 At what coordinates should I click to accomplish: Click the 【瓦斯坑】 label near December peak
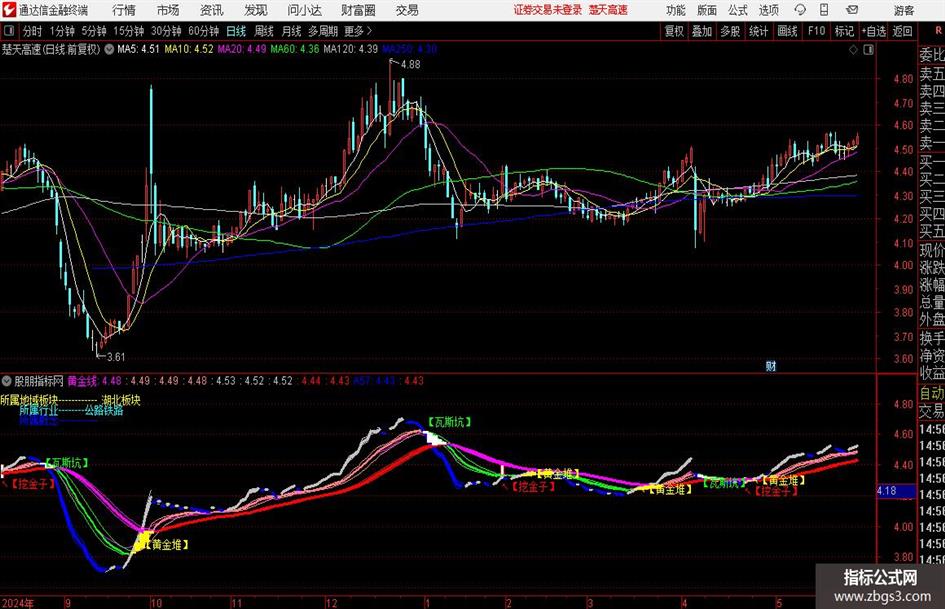450,422
